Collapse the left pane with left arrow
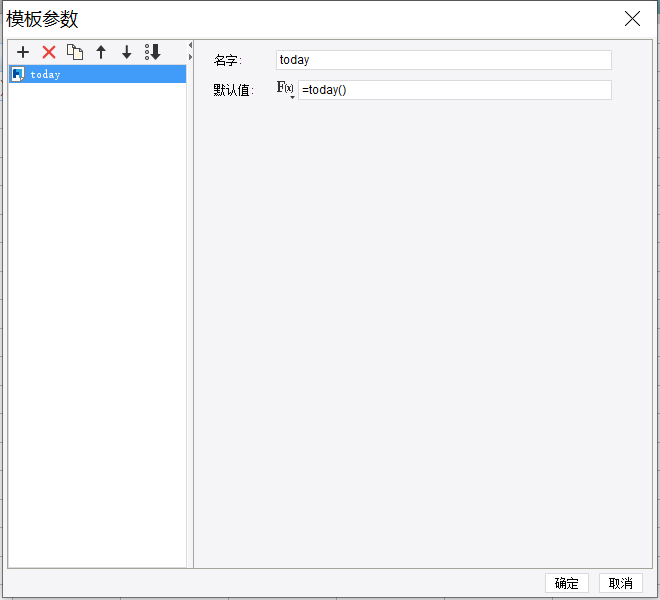 coord(190,45)
